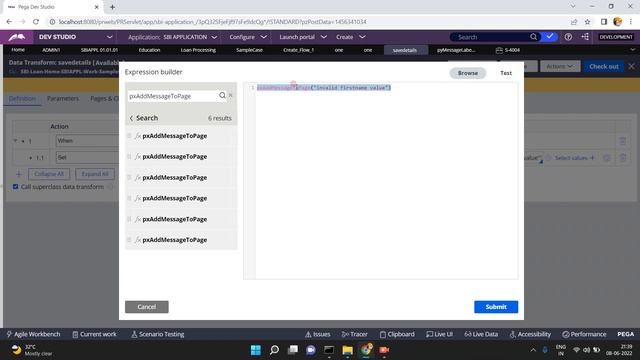Viewport: 640px width, 360px height.
Task: Open the Application SBI APPLICATION menu
Action: pyautogui.click(x=172, y=37)
